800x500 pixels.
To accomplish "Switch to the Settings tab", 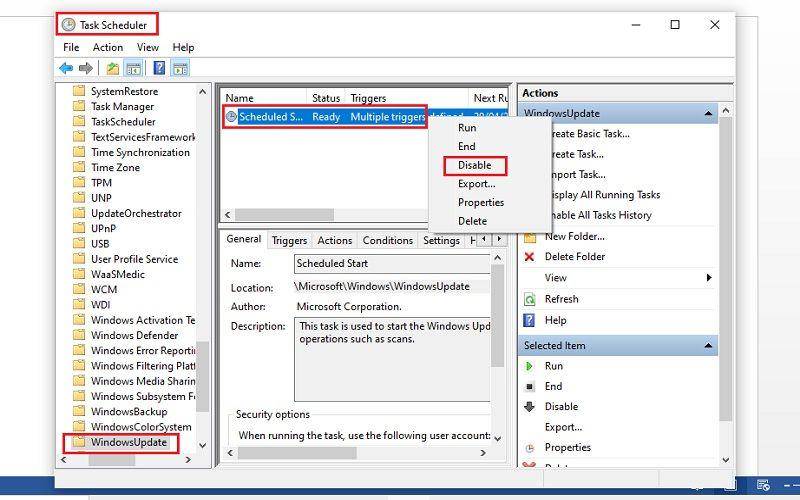I will 441,240.
